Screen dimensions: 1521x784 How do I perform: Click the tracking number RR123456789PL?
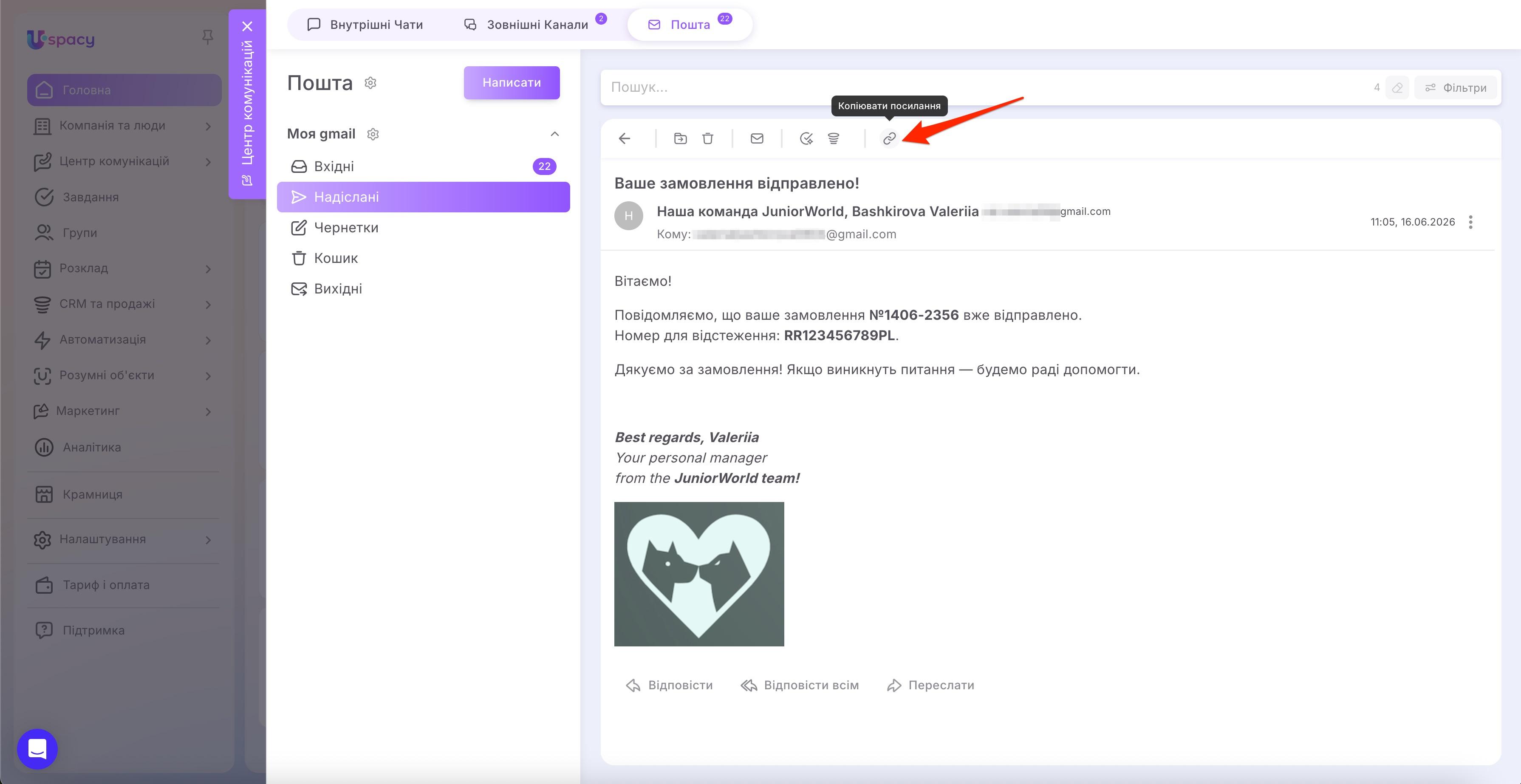[x=840, y=336]
